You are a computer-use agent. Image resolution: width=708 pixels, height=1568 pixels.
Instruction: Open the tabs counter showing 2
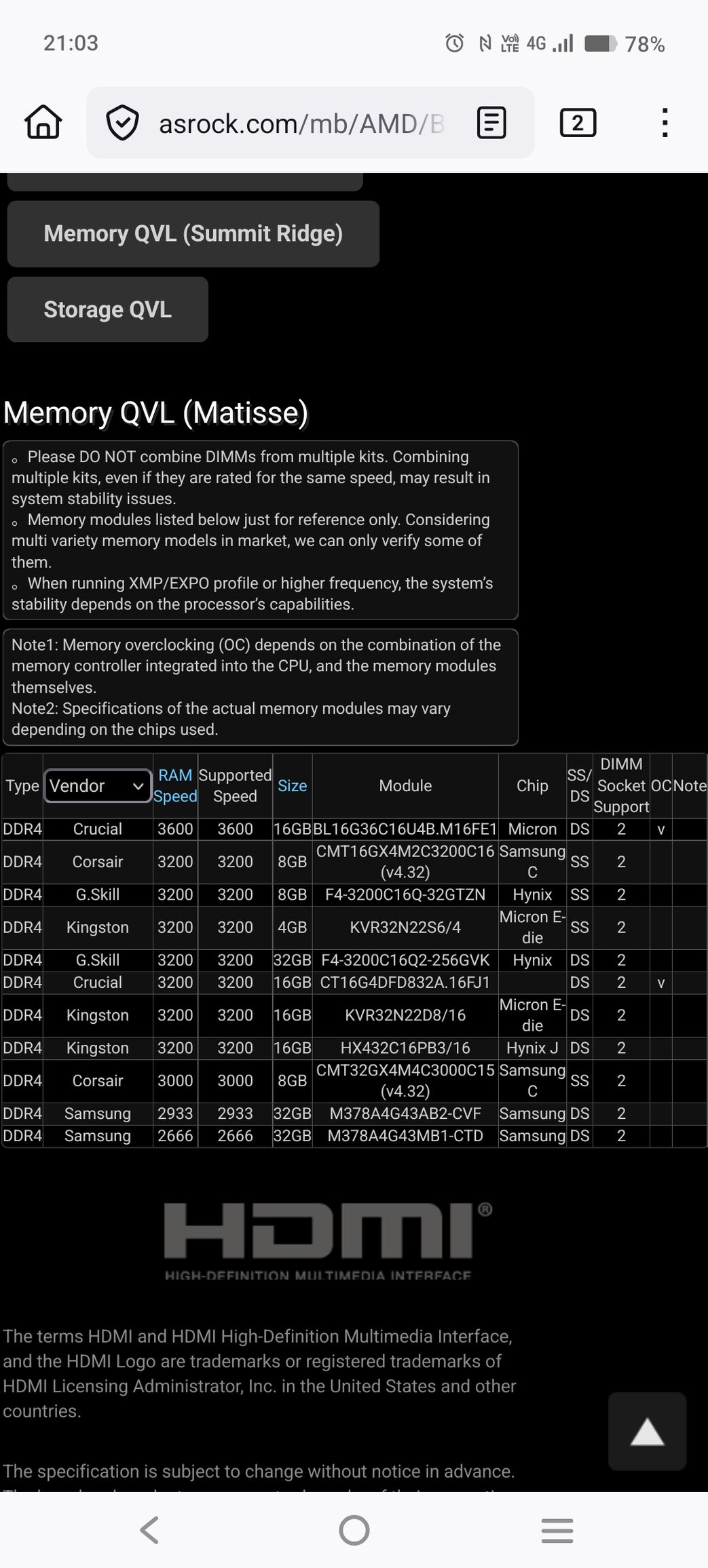click(x=578, y=123)
